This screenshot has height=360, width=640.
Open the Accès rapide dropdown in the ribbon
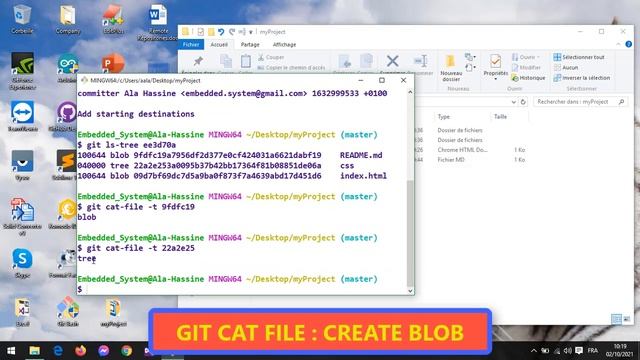click(x=470, y=67)
